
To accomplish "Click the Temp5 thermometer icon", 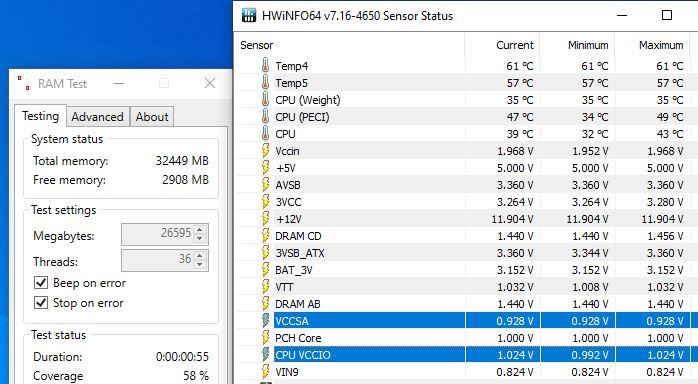I will point(265,82).
